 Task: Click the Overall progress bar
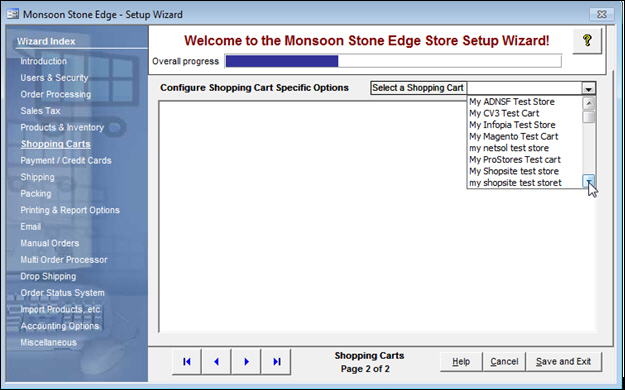pyautogui.click(x=393, y=61)
